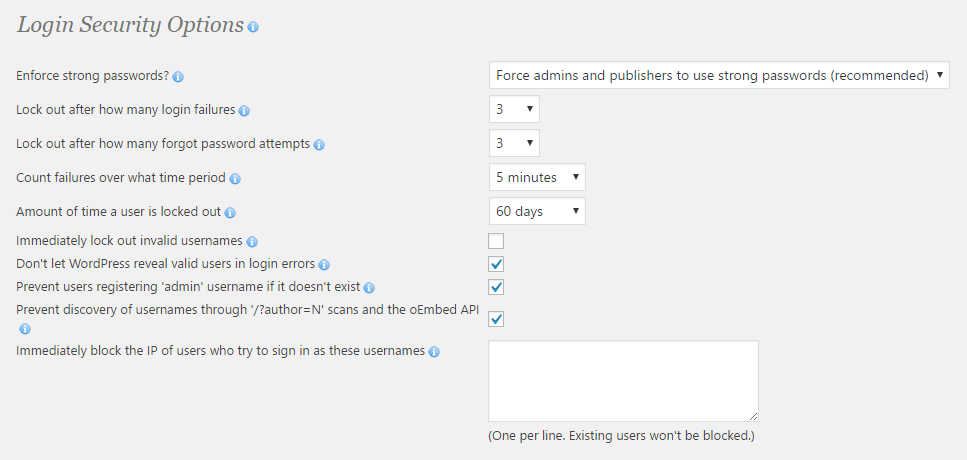Expand the 5 minutes time period dropdown
Viewport: 967px width, 460px height.
pos(537,177)
